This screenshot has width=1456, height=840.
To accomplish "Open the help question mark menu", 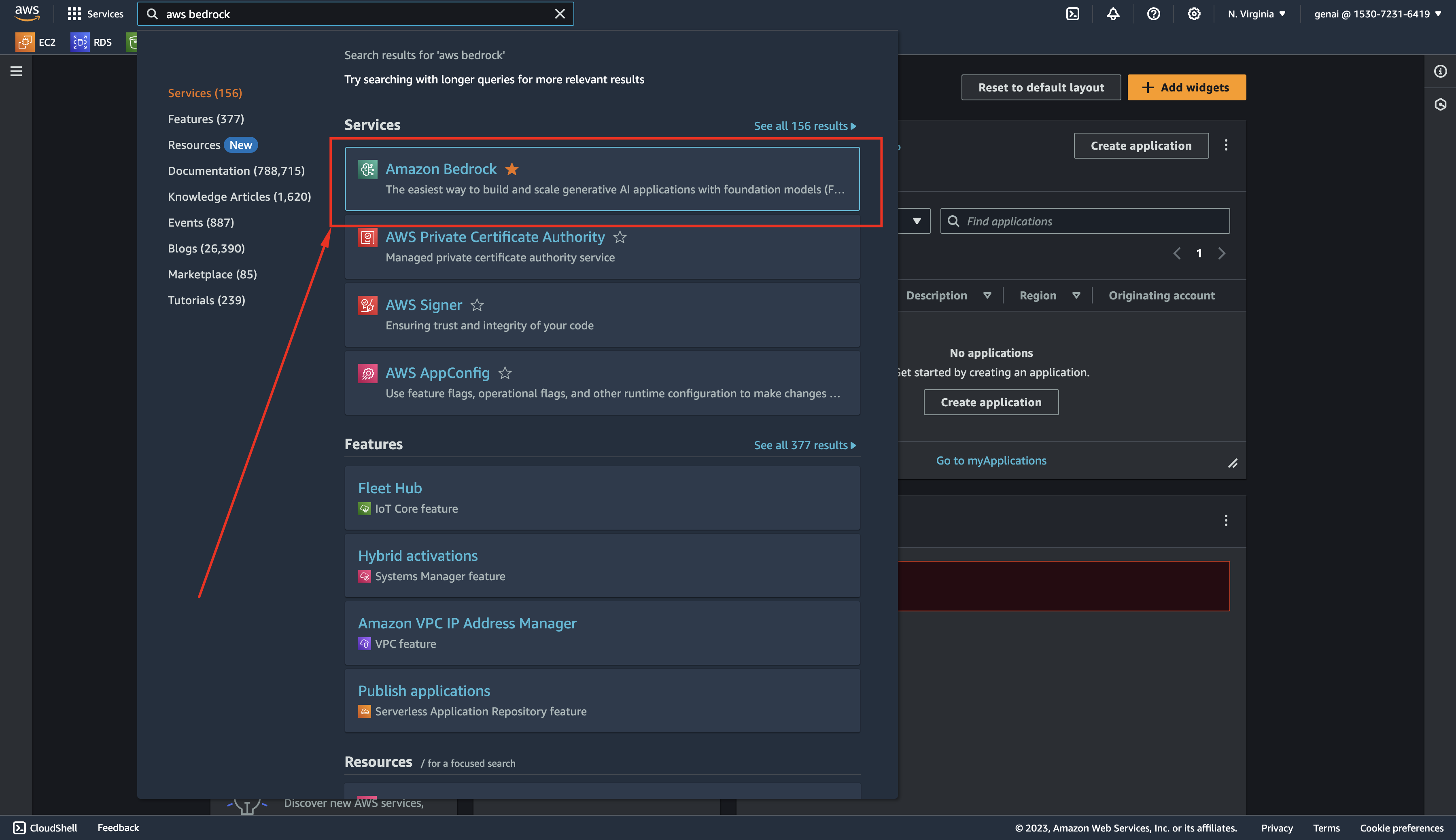I will point(1153,13).
